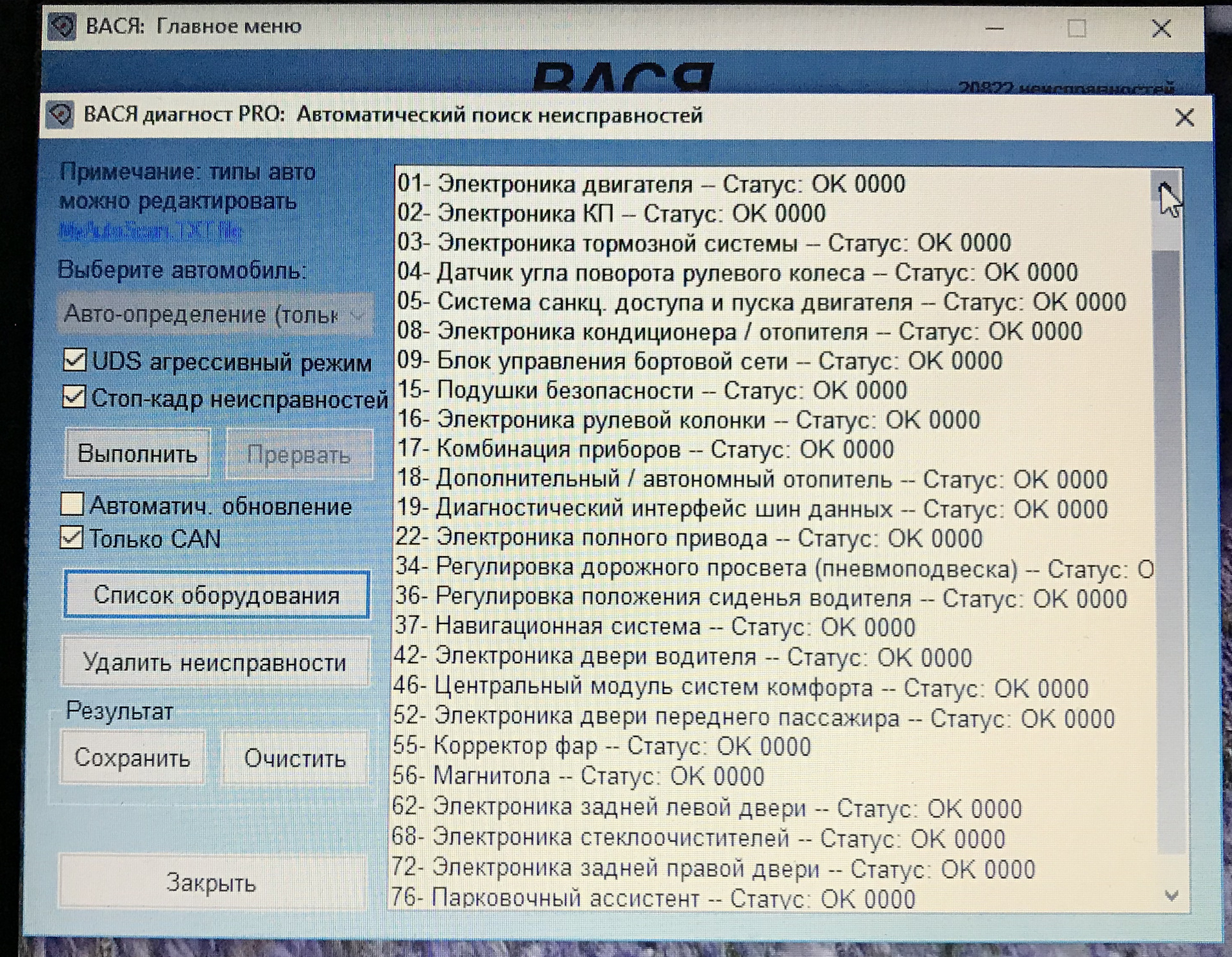Select row 16- Электроника рулевой колонки
This screenshot has height=957, width=1232.
pos(689,419)
